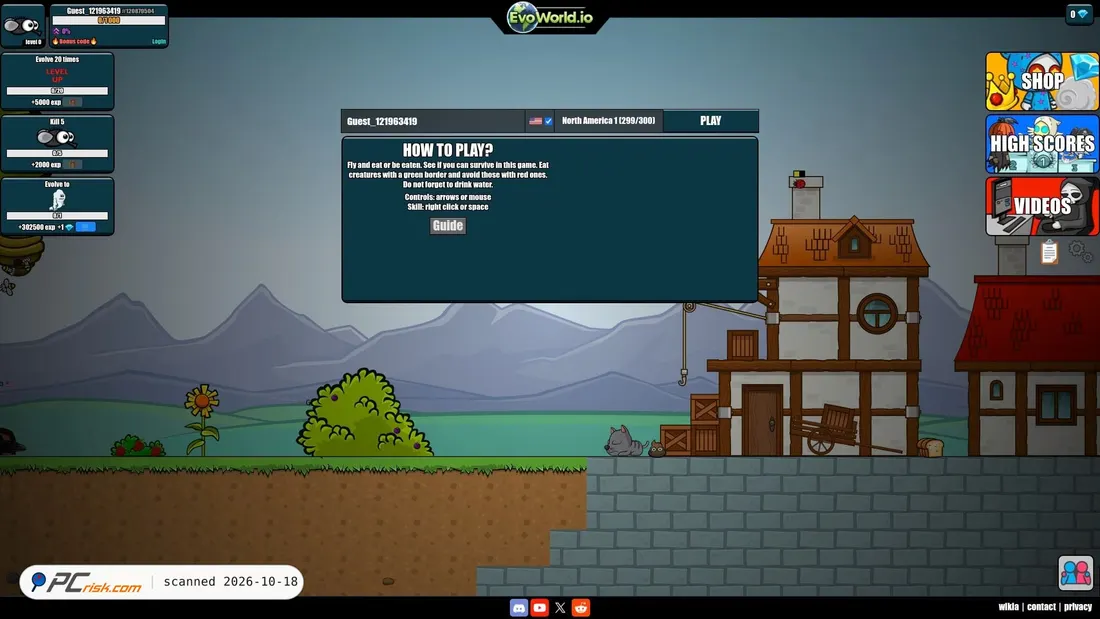The image size is (1100, 619).
Task: Toggle the checkbox beside the US flag
Action: click(x=549, y=121)
